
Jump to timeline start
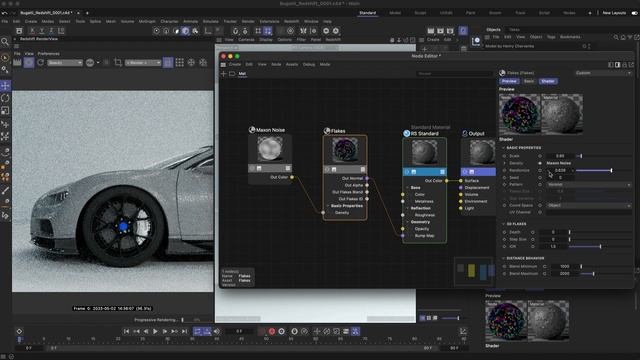(x=127, y=331)
